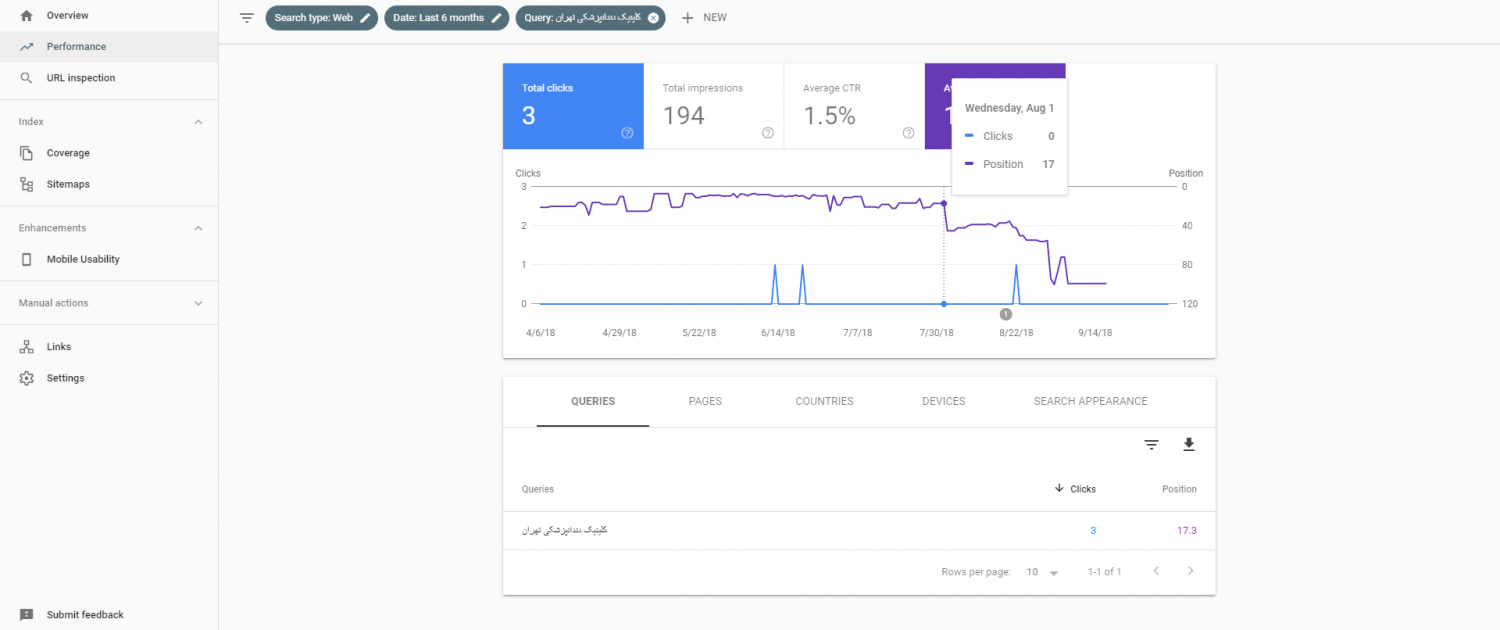Sort table by Clicks column
1500x630 pixels.
1076,489
